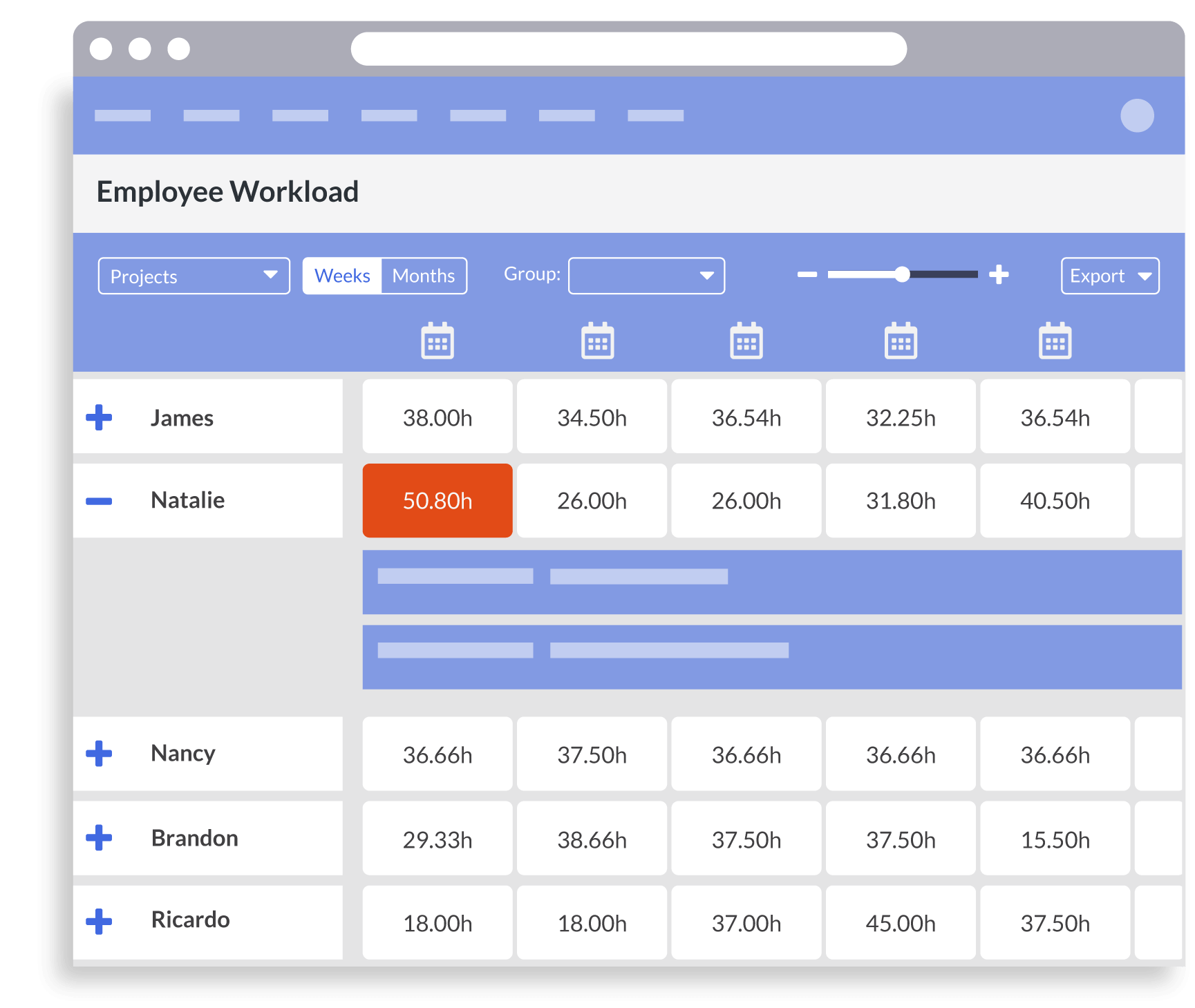Image resolution: width=1195 pixels, height=1008 pixels.
Task: Expand James's workload row
Action: pos(99,417)
